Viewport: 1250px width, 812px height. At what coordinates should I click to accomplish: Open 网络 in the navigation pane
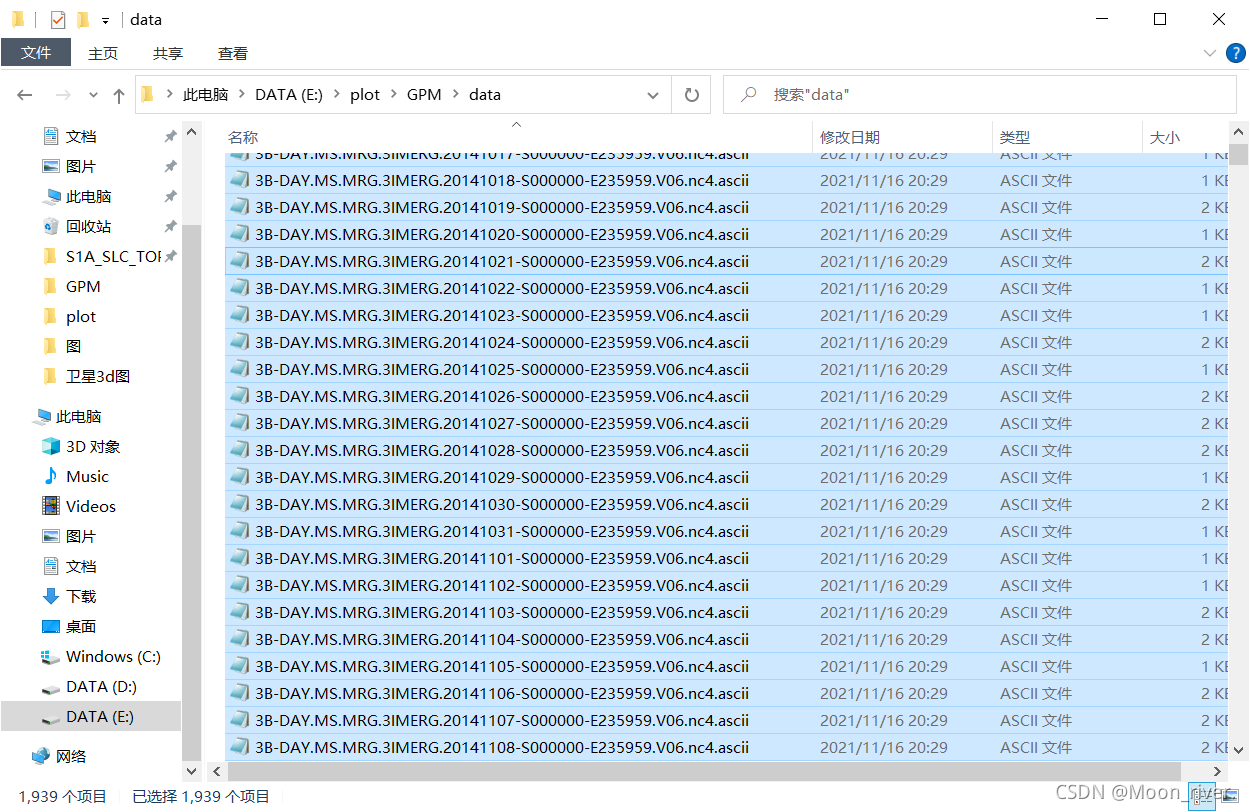click(x=71, y=756)
